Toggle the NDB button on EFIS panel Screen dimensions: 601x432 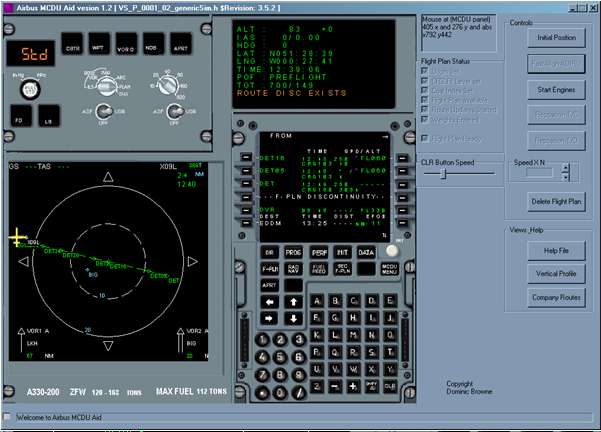click(153, 43)
